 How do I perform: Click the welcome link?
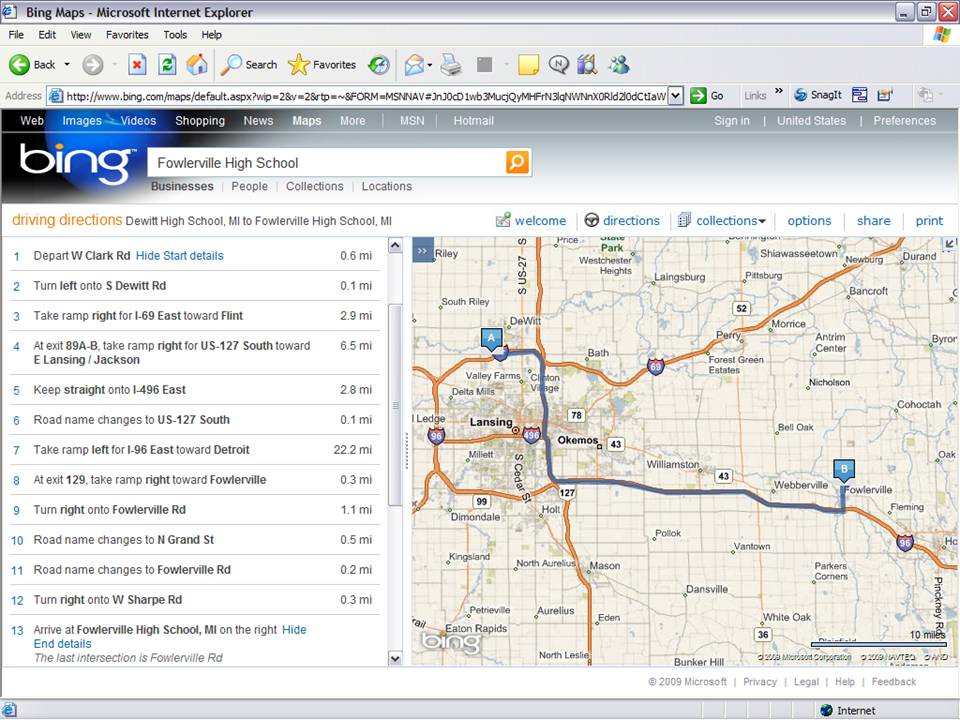click(x=531, y=220)
